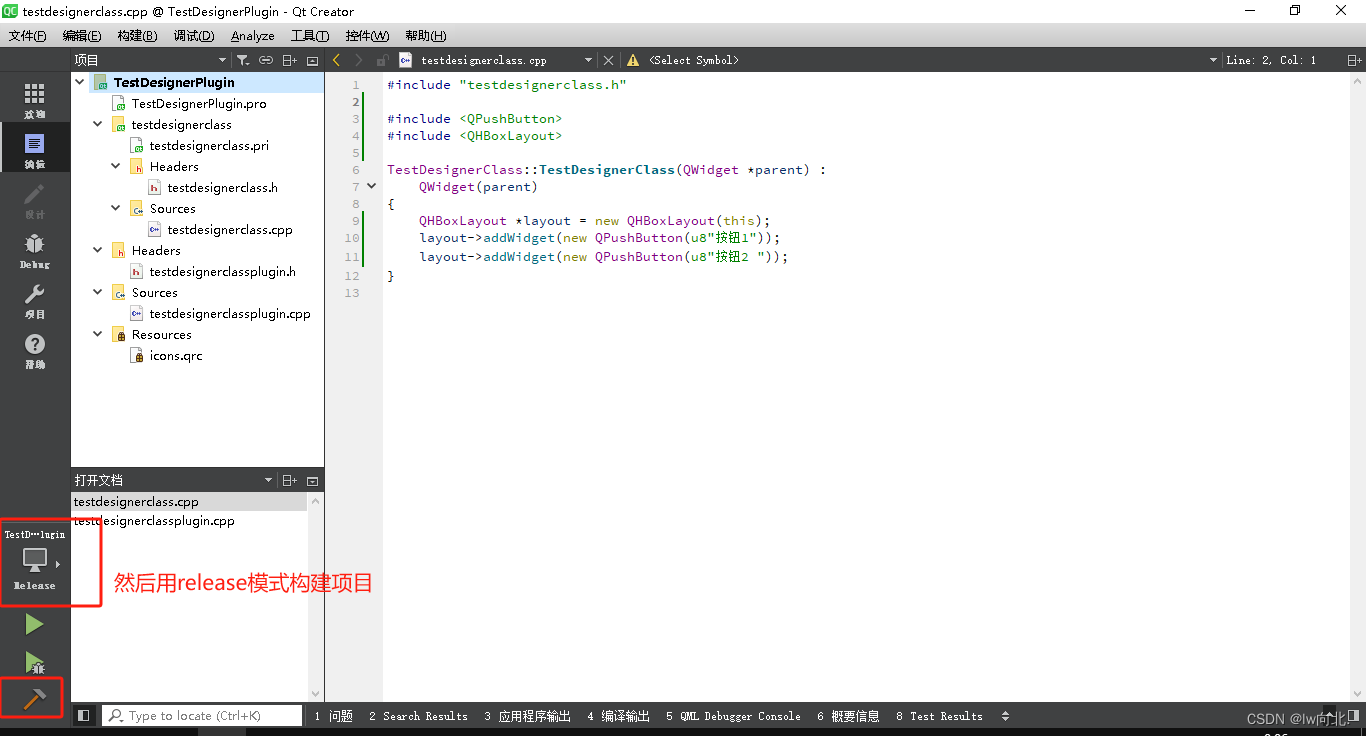Open the 控件(W) menu

[x=367, y=36]
